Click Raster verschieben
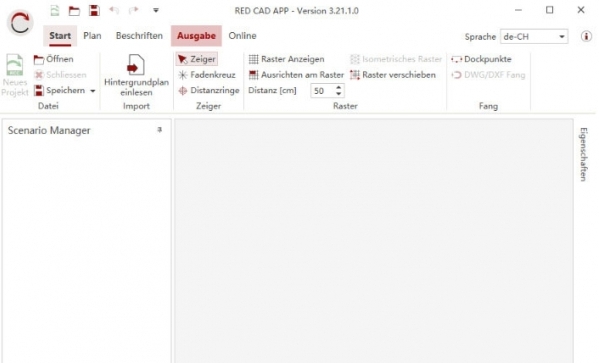Image resolution: width=599 pixels, height=363 pixels. tap(393, 75)
